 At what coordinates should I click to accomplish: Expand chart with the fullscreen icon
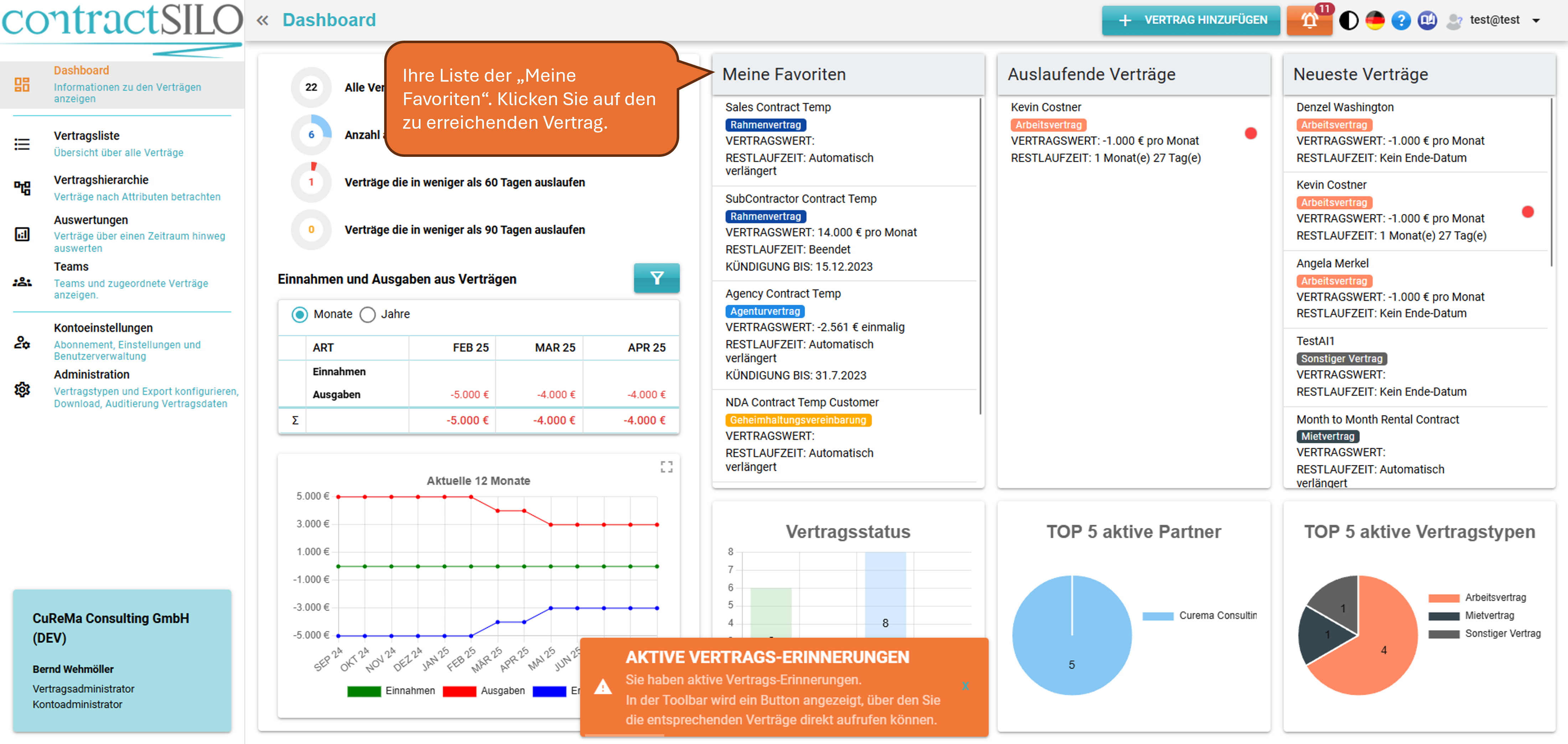click(666, 467)
